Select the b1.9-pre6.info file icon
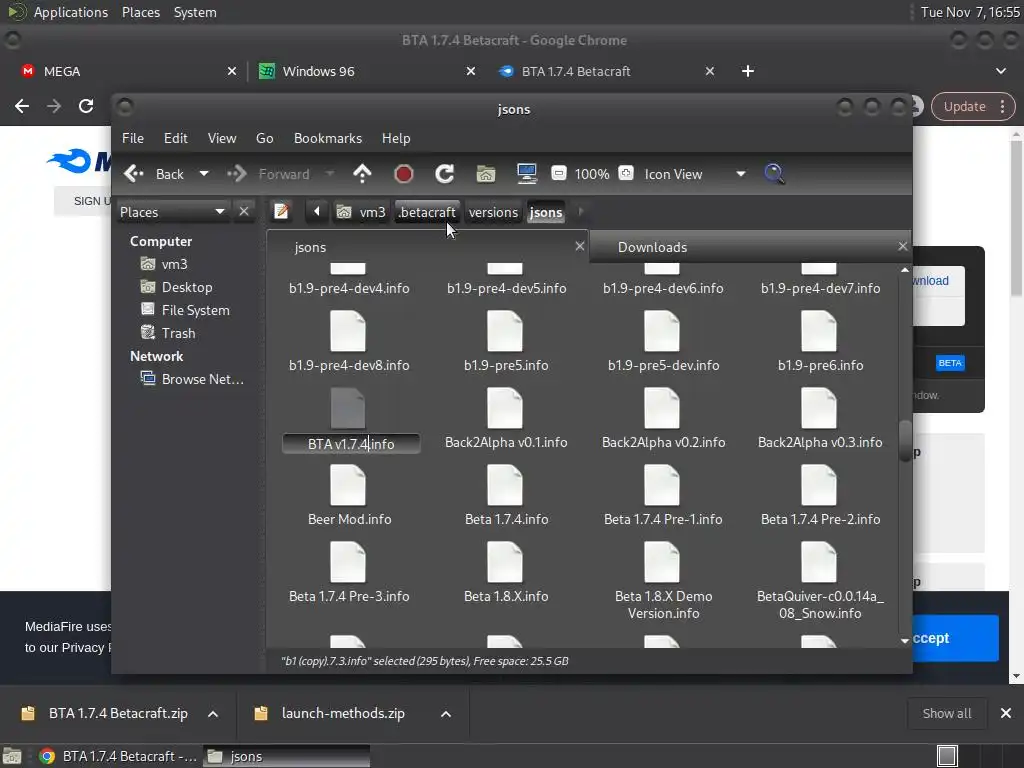 point(818,331)
